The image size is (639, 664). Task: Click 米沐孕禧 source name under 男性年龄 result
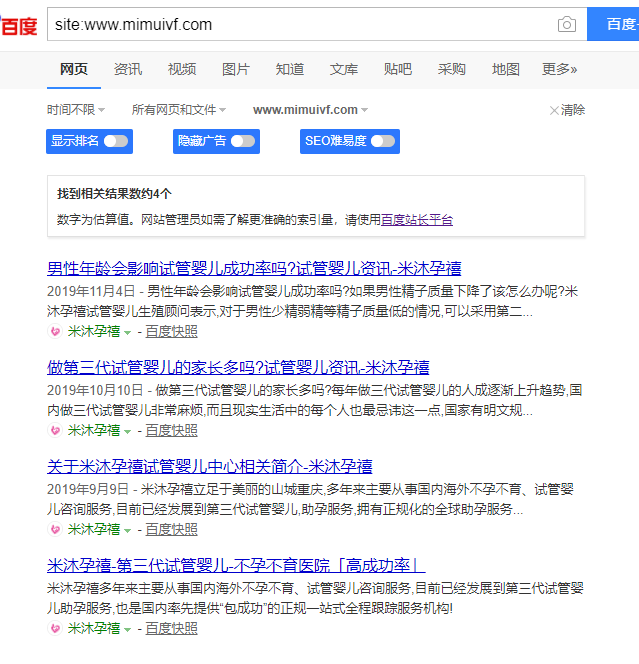(94, 332)
